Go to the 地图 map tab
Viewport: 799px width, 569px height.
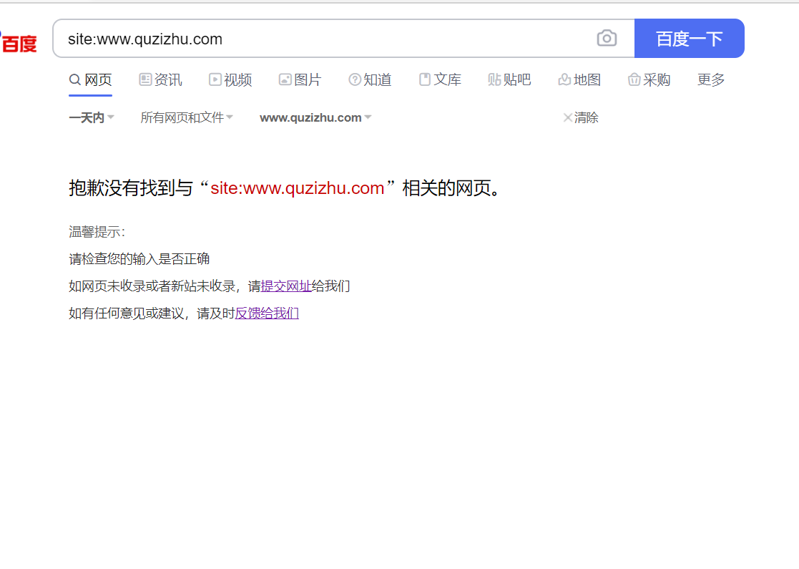579,80
